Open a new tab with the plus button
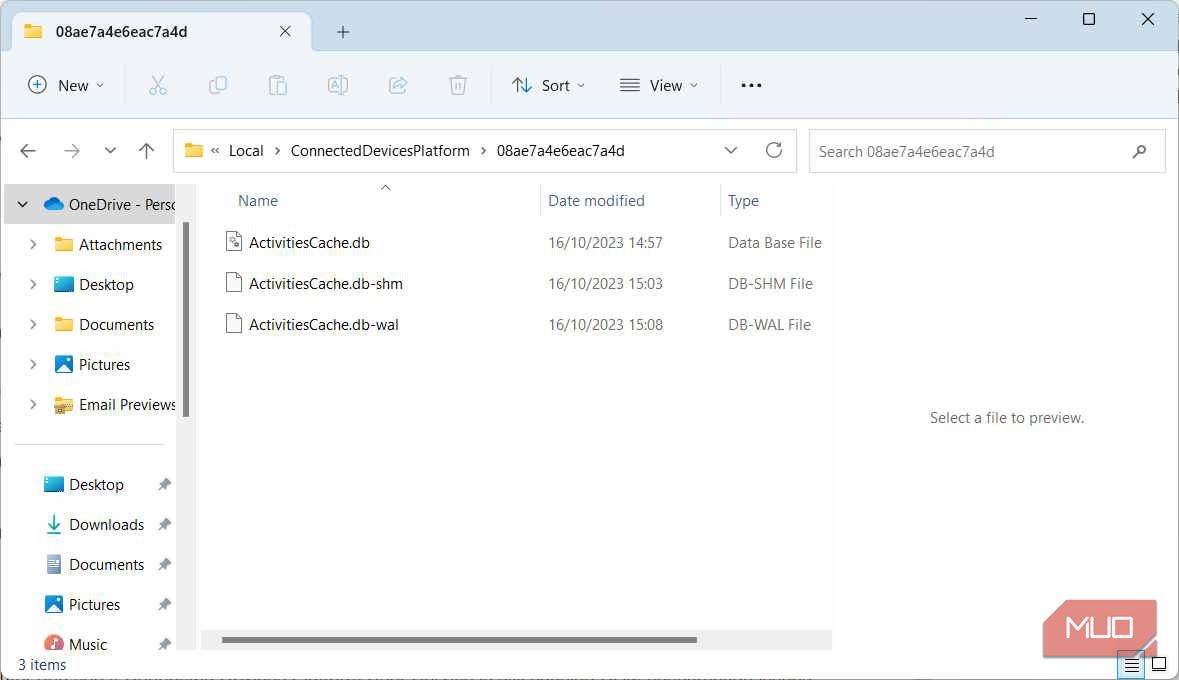 [x=343, y=31]
